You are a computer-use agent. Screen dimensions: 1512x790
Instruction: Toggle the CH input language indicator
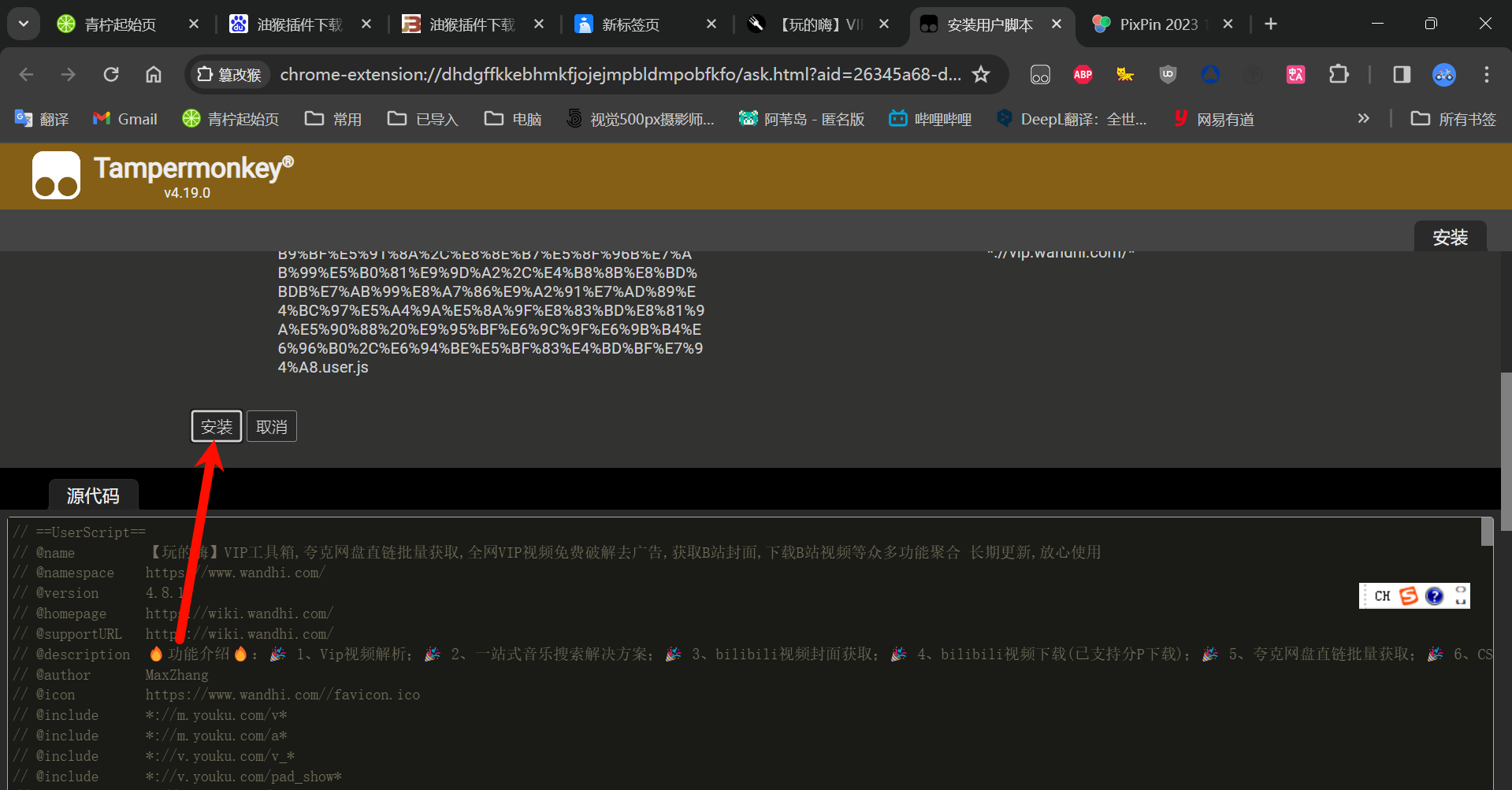coord(1382,596)
